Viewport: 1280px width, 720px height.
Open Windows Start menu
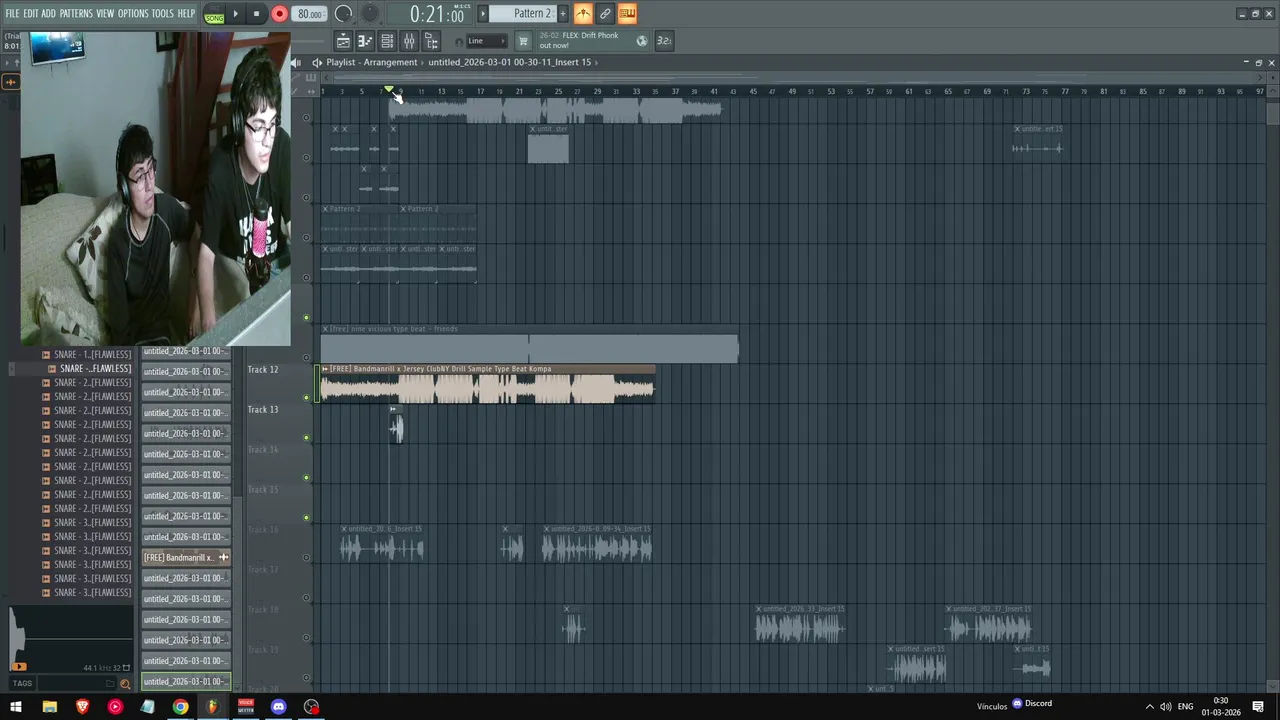16,707
